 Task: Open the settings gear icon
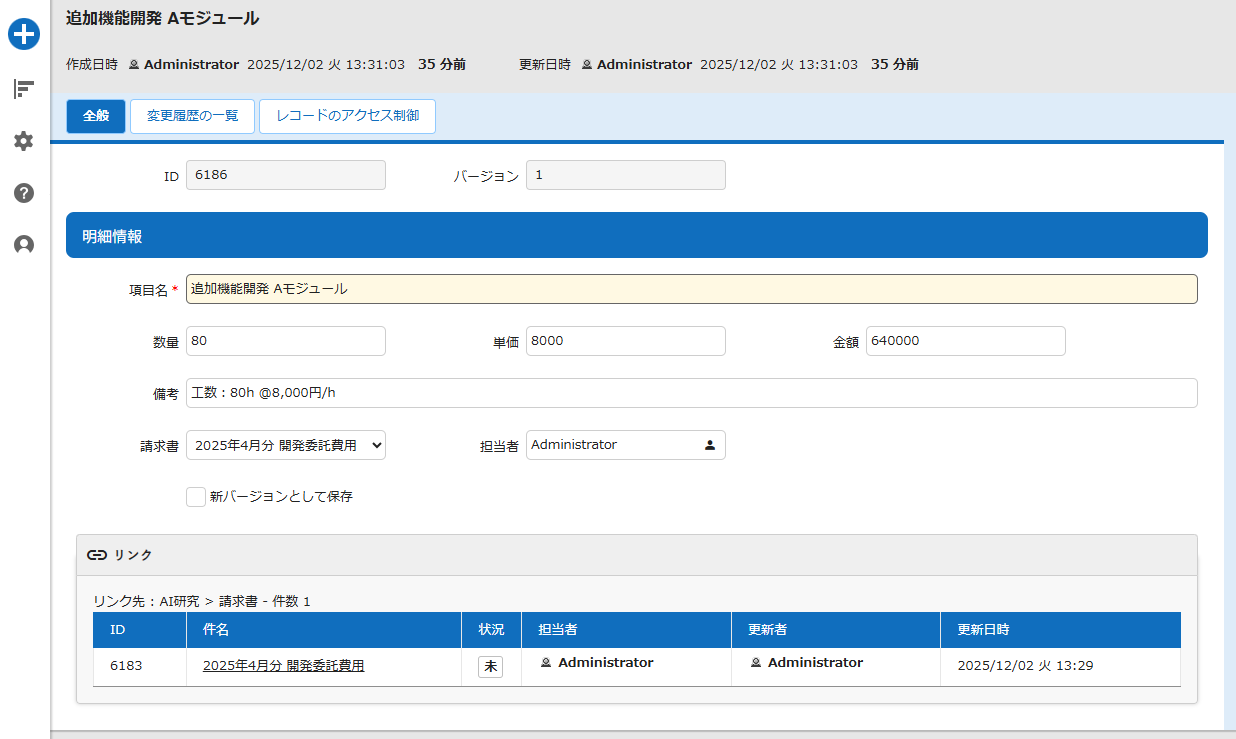(x=24, y=141)
